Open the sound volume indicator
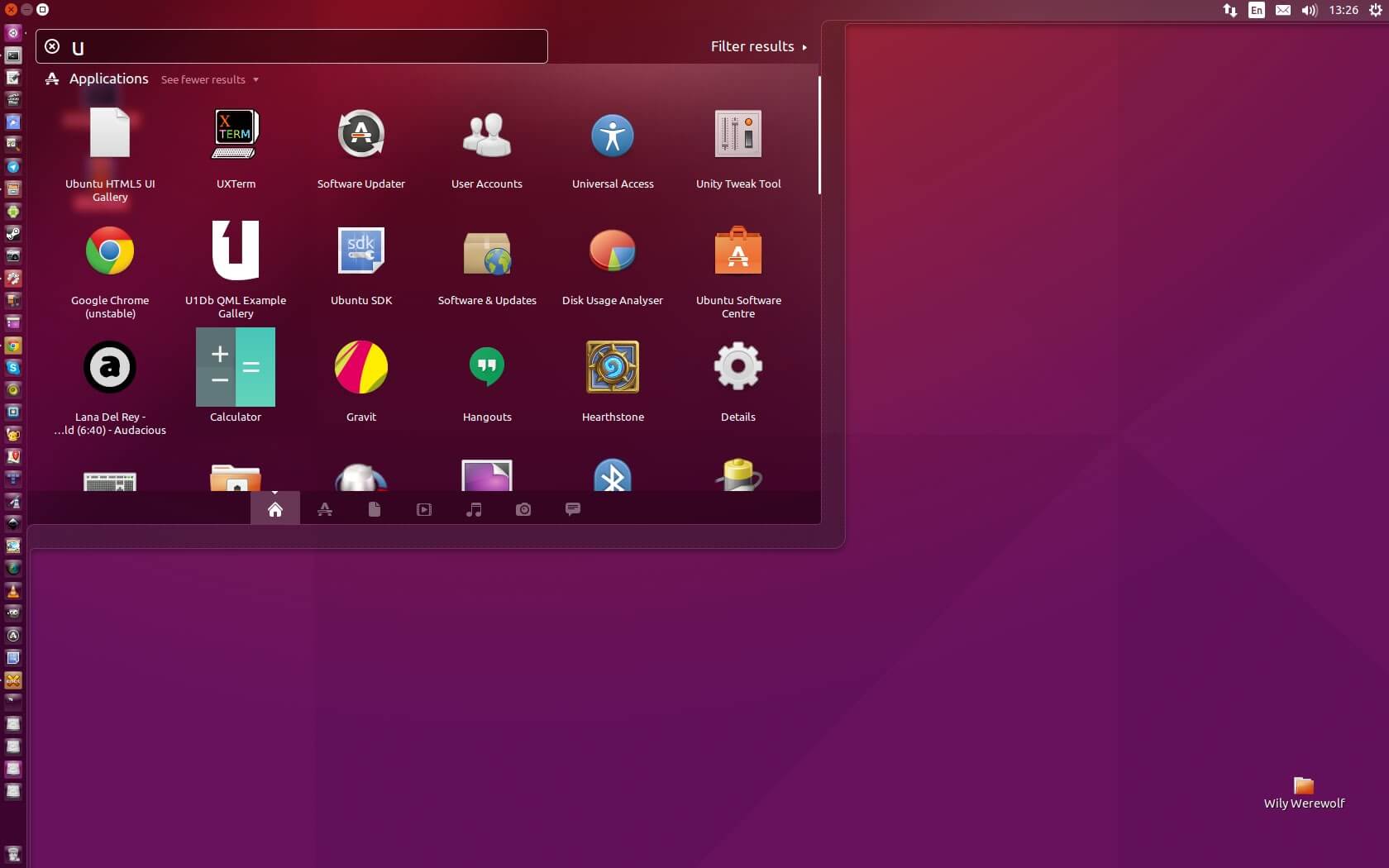The height and width of the screenshot is (868, 1389). [1309, 10]
